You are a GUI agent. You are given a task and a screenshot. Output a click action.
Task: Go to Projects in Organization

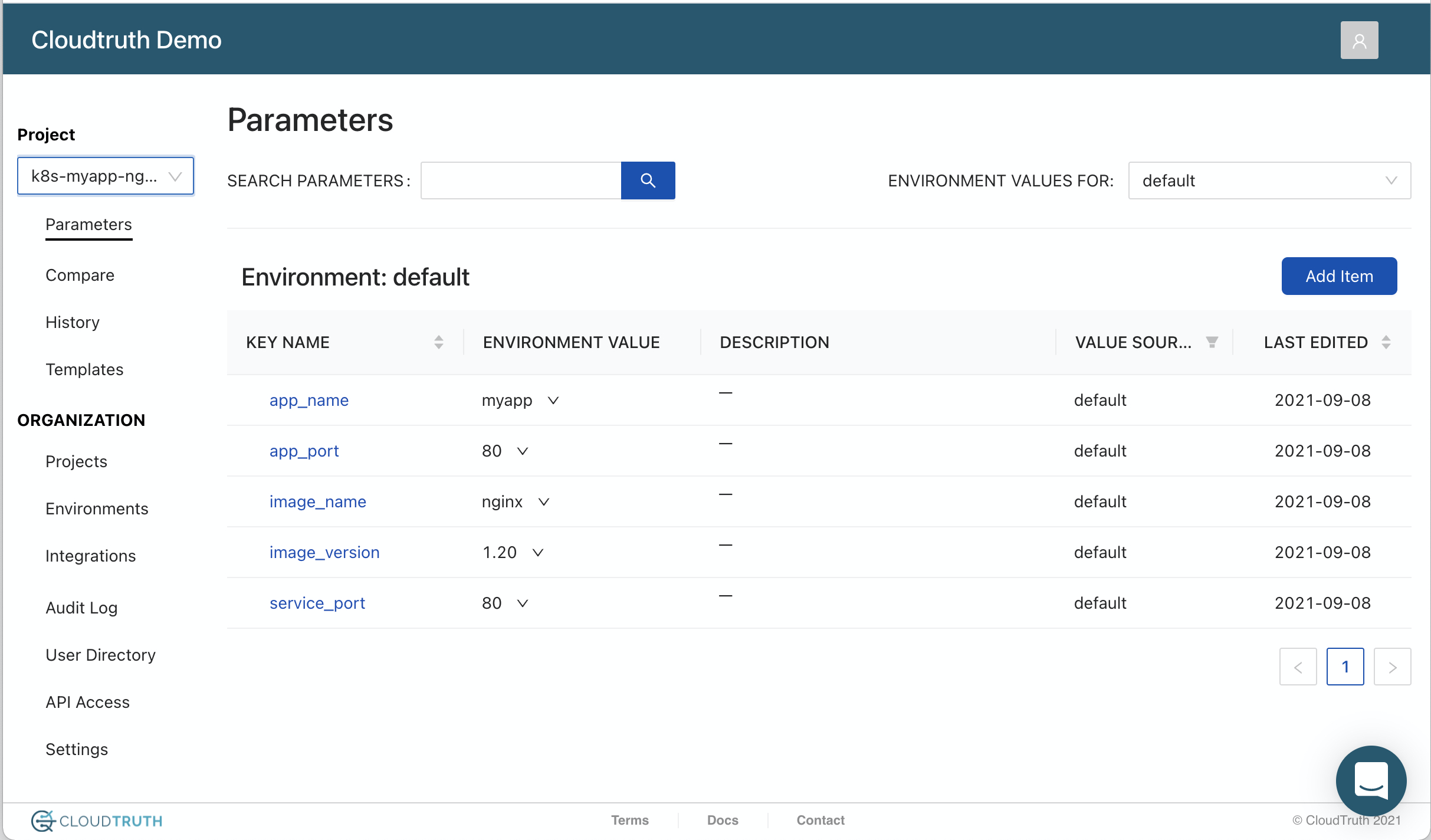click(76, 462)
